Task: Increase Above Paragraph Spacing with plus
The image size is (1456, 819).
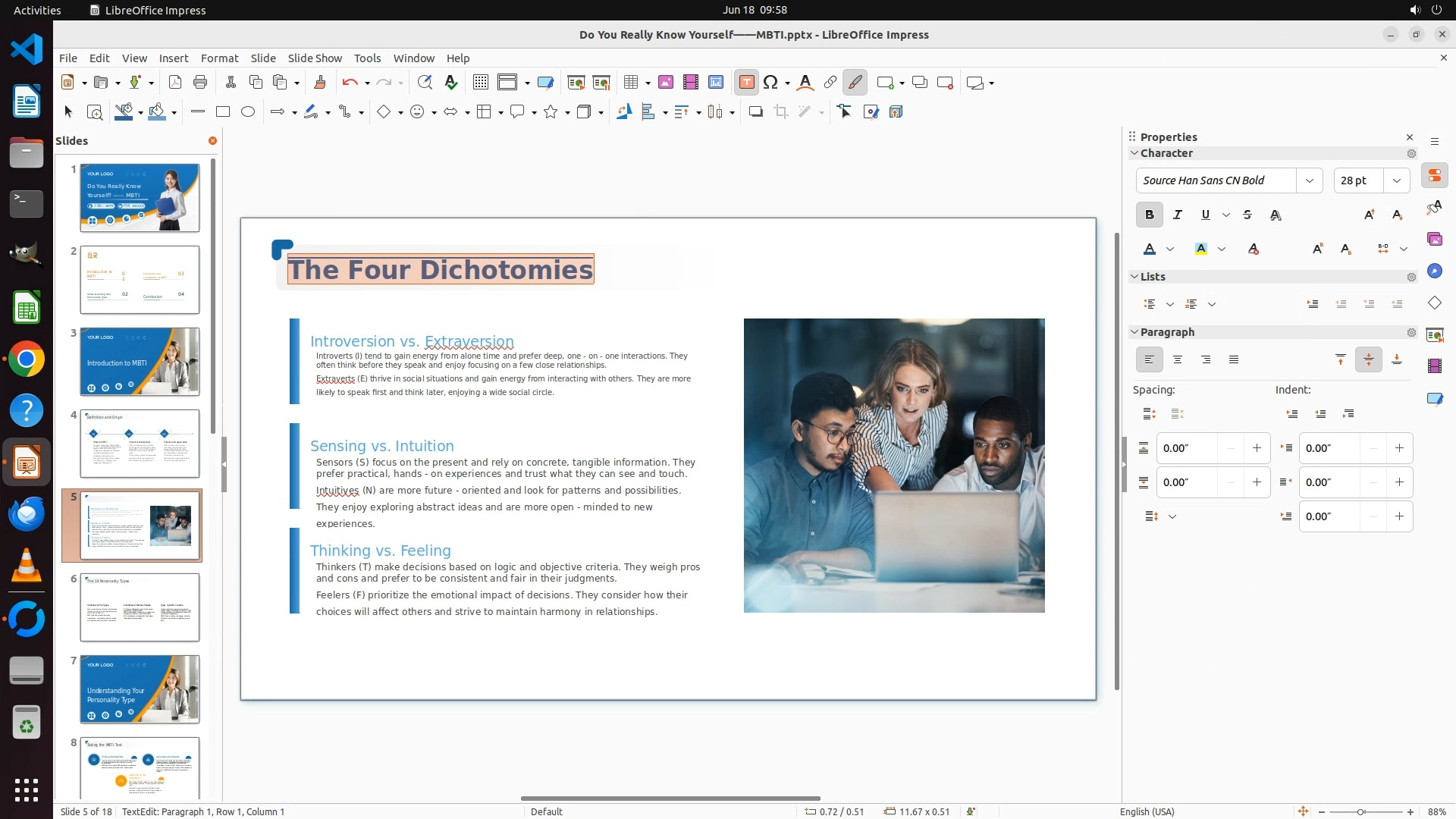Action: [1257, 448]
